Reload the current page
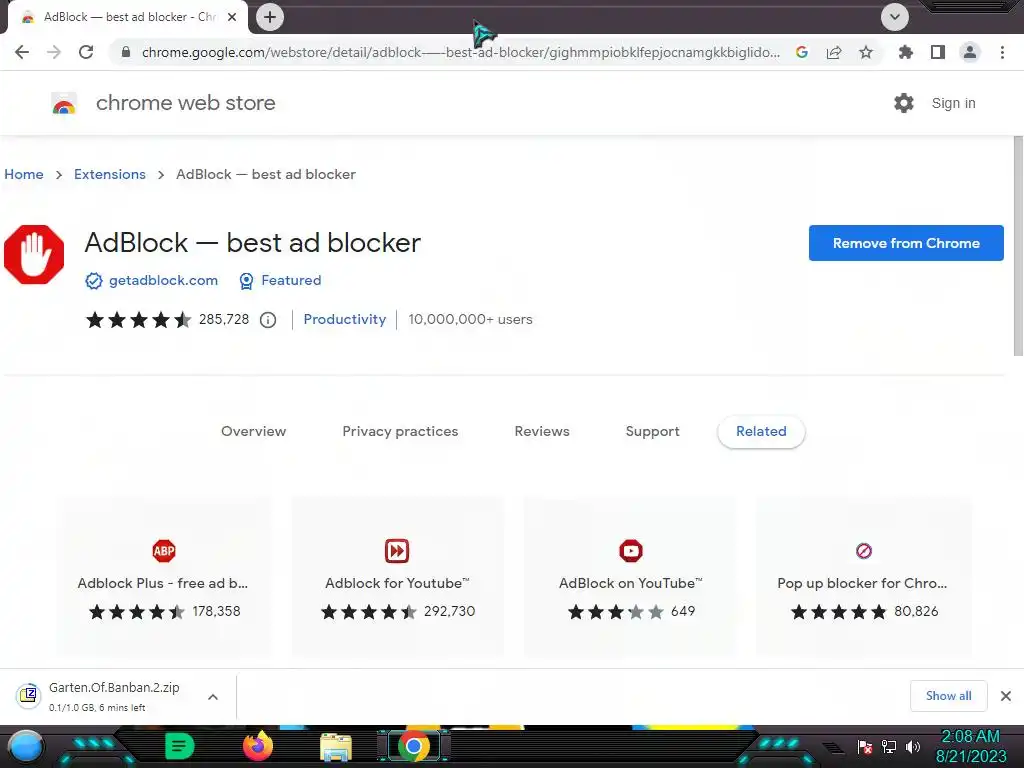Image resolution: width=1024 pixels, height=768 pixels. coord(86,52)
